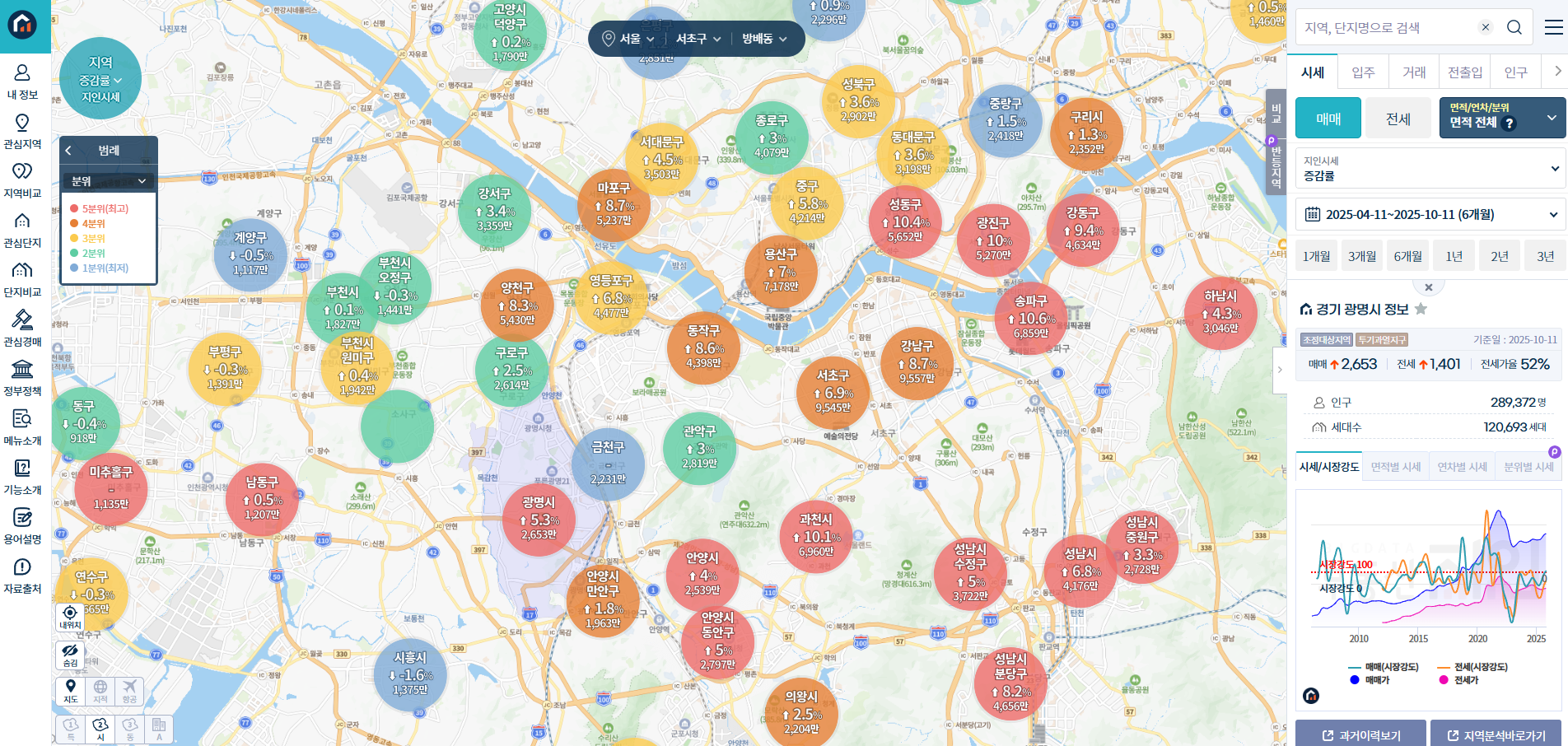This screenshot has height=746, width=1568.
Task: Set period to 6개월
Action: coord(1408,256)
